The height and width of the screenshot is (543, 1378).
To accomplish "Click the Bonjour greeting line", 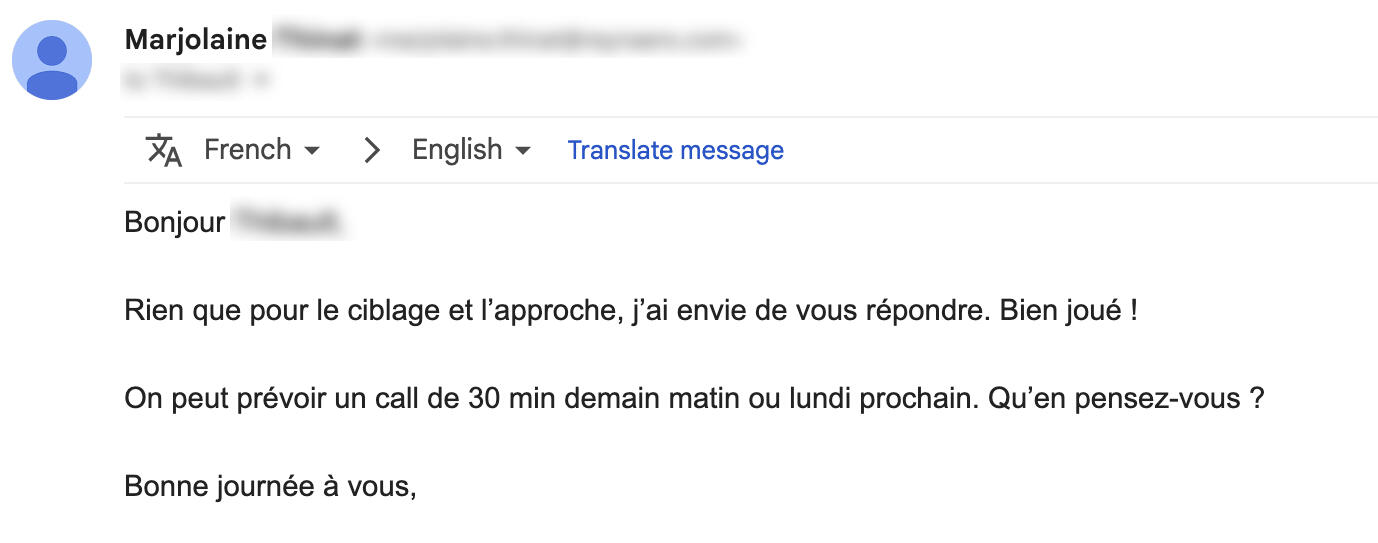I will (x=175, y=222).
